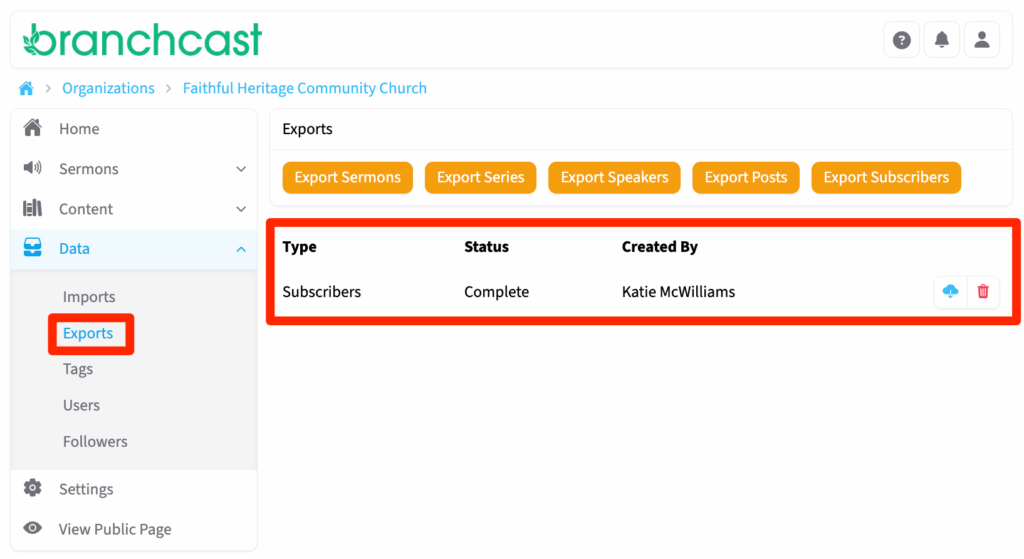Viewport: 1024px width, 559px height.
Task: Delete the Subscribers export with trash icon
Action: click(x=983, y=291)
